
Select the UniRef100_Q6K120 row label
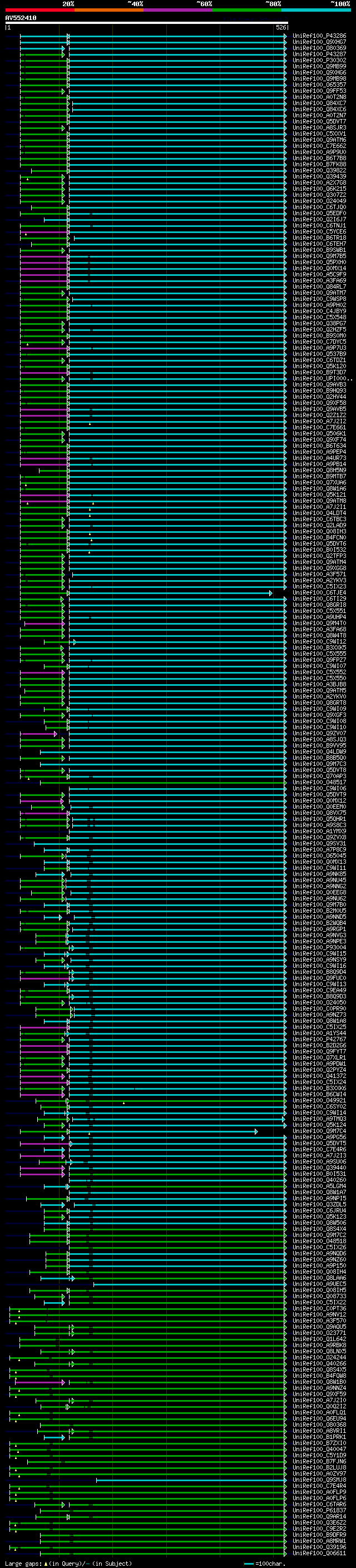(x=319, y=367)
